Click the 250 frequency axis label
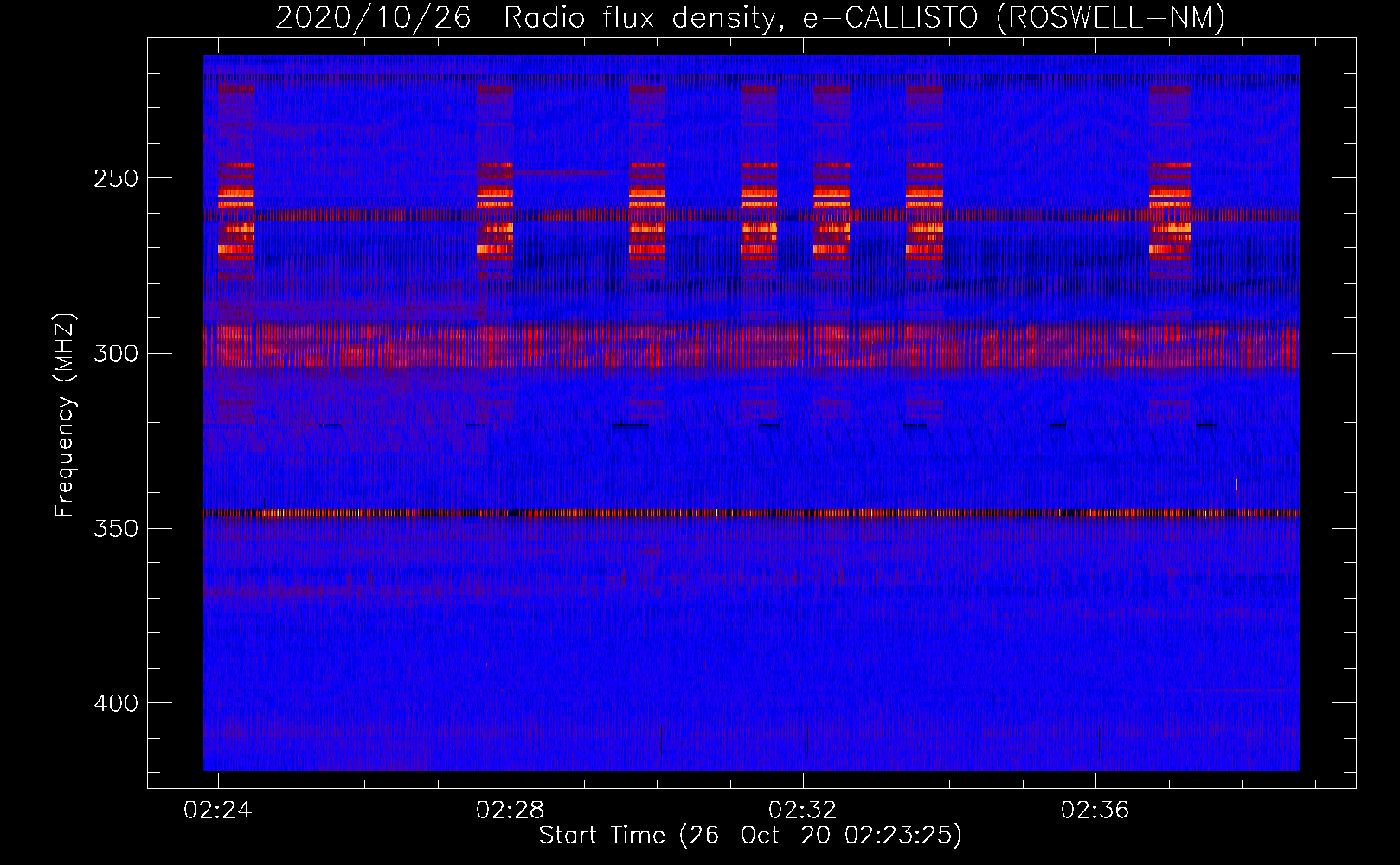 [x=116, y=178]
